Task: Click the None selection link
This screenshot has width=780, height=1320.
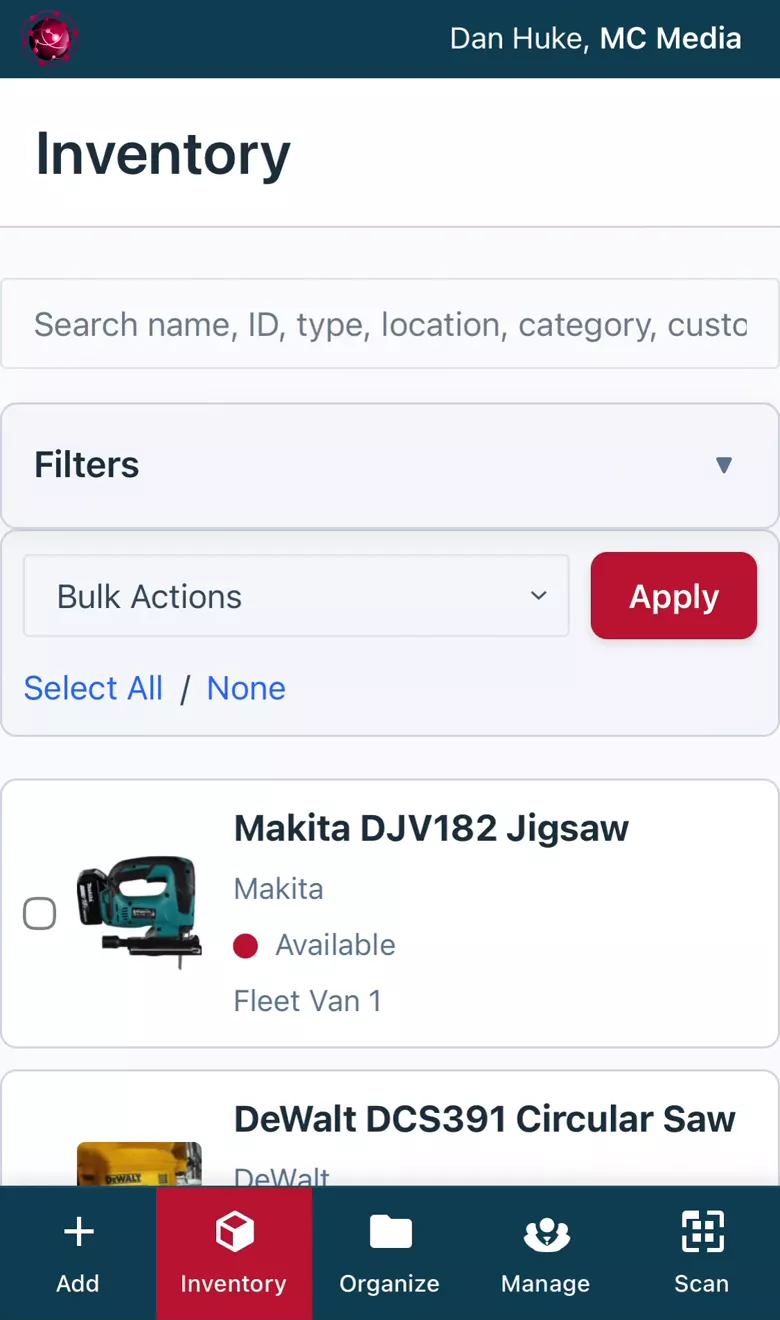Action: (x=246, y=688)
